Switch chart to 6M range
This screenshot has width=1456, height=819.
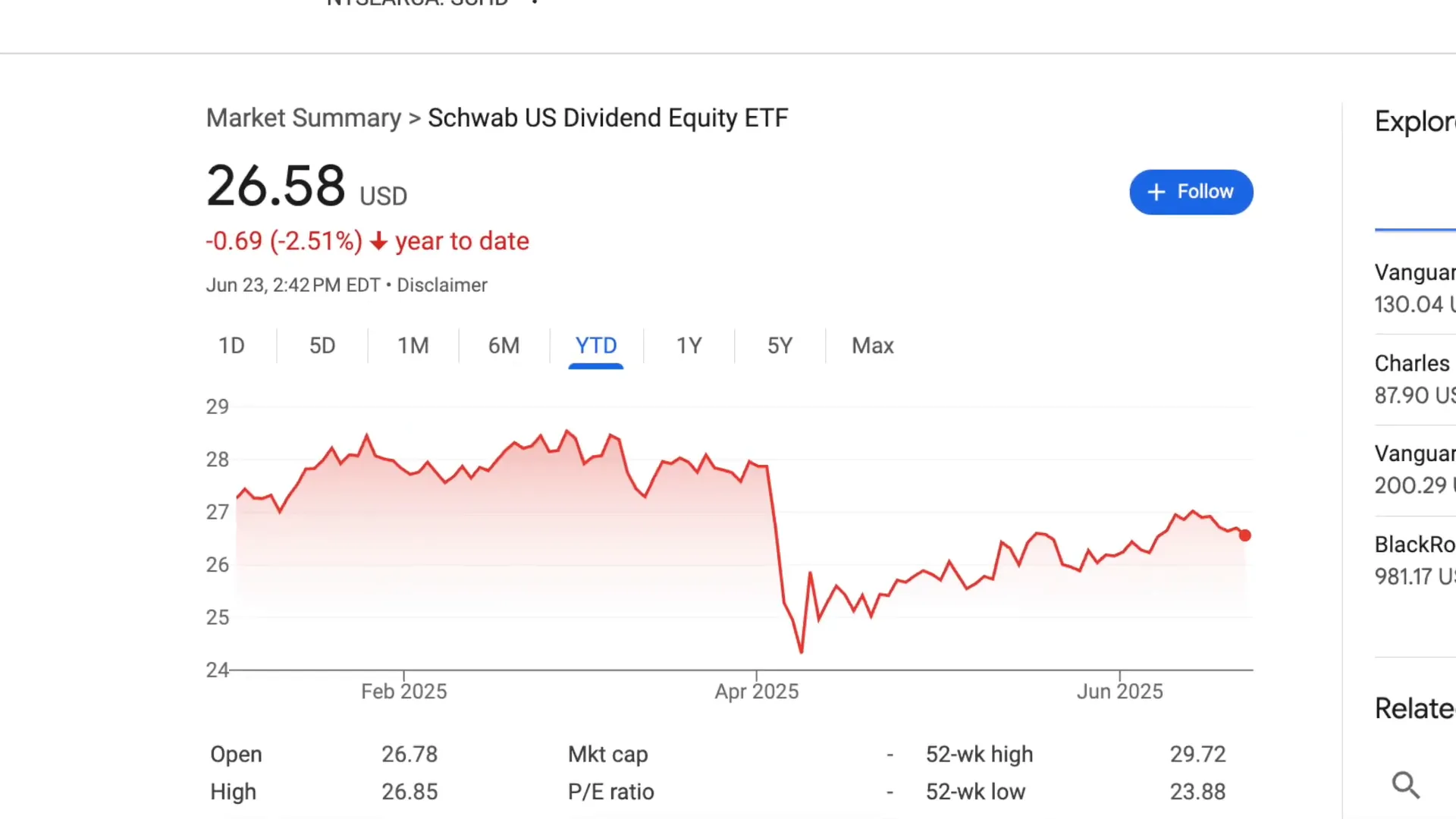click(504, 346)
